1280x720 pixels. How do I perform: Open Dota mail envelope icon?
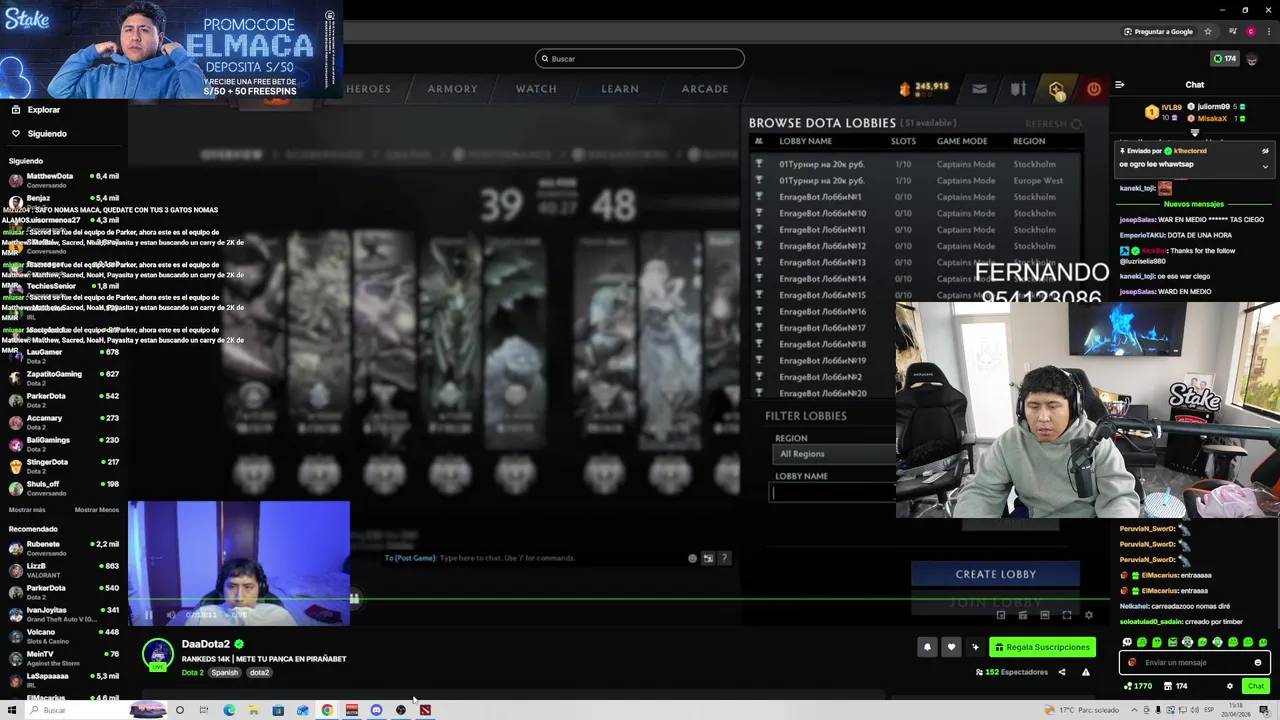pos(979,89)
